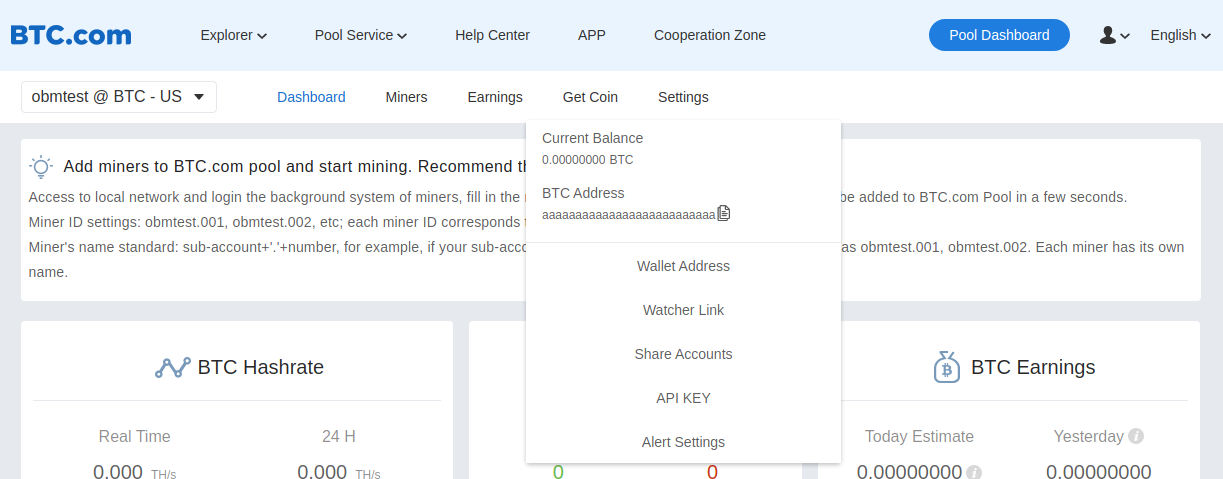Click the Real Time label

134,436
